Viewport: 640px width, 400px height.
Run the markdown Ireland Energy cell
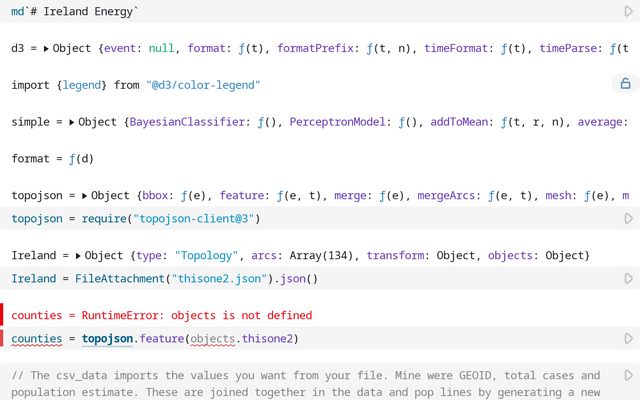pyautogui.click(x=628, y=11)
